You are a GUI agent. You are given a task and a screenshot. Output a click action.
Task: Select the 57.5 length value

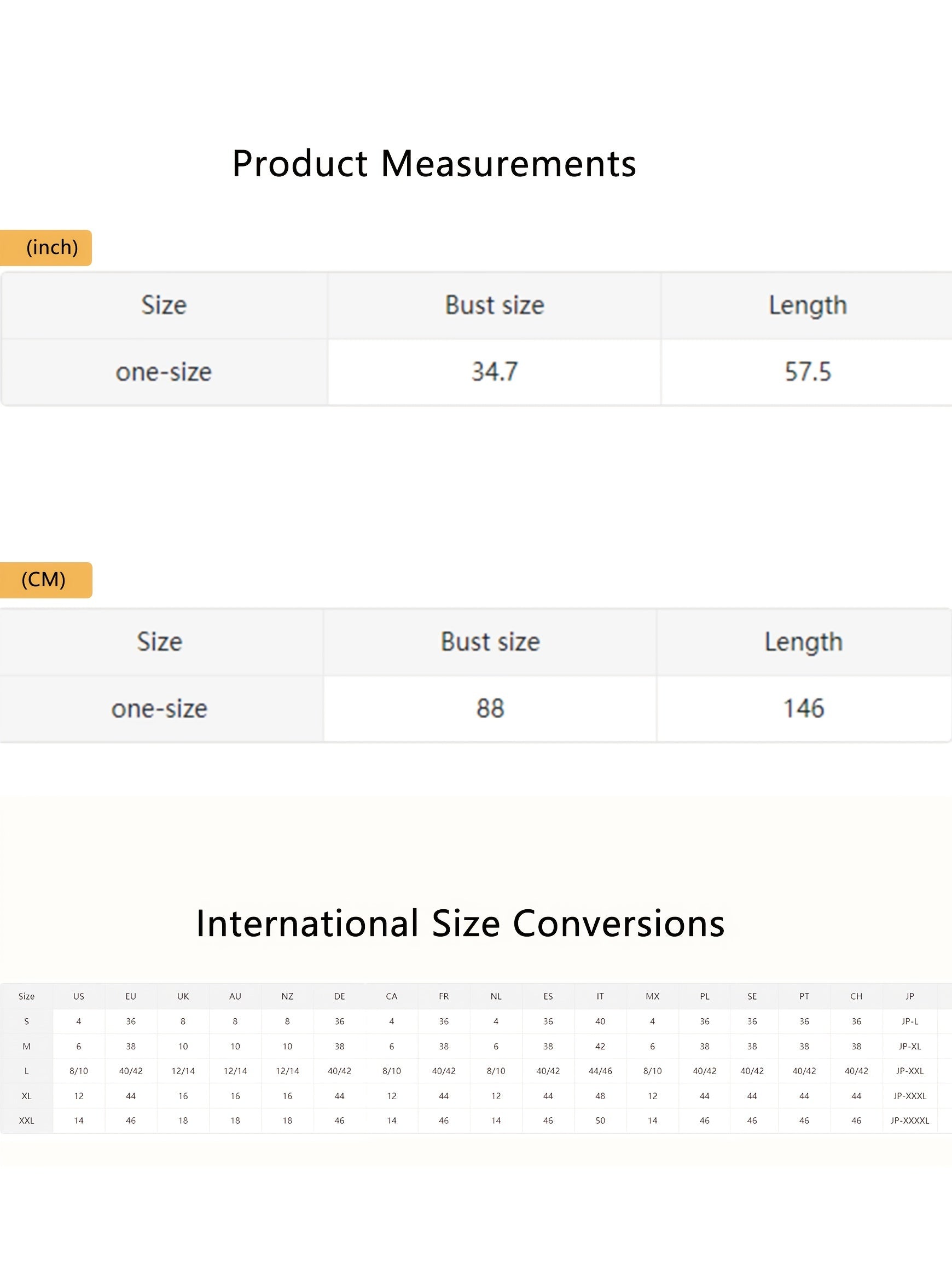click(808, 372)
